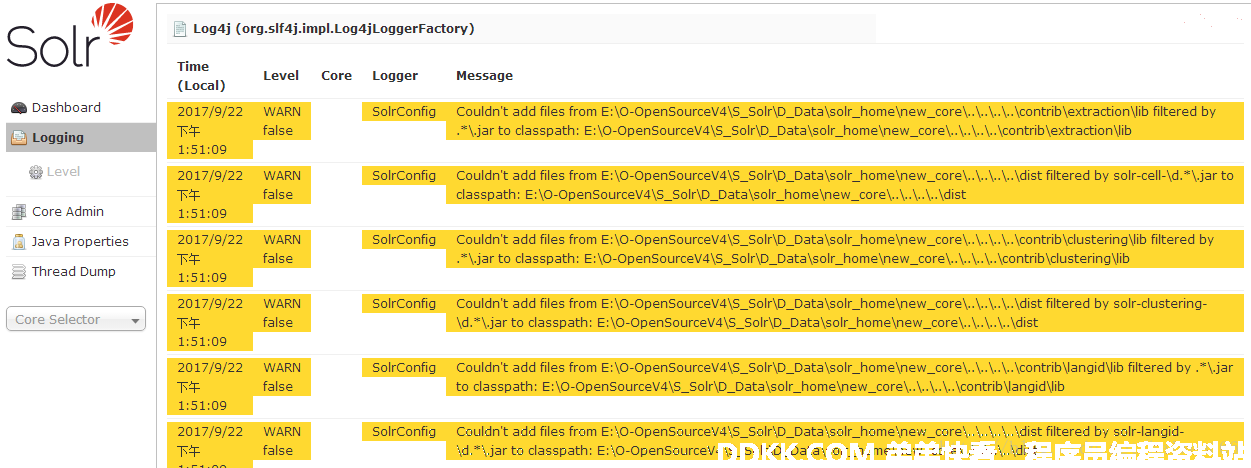Click the WARN level in contrib\clustering row
This screenshot has height=468, width=1251.
(x=283, y=249)
